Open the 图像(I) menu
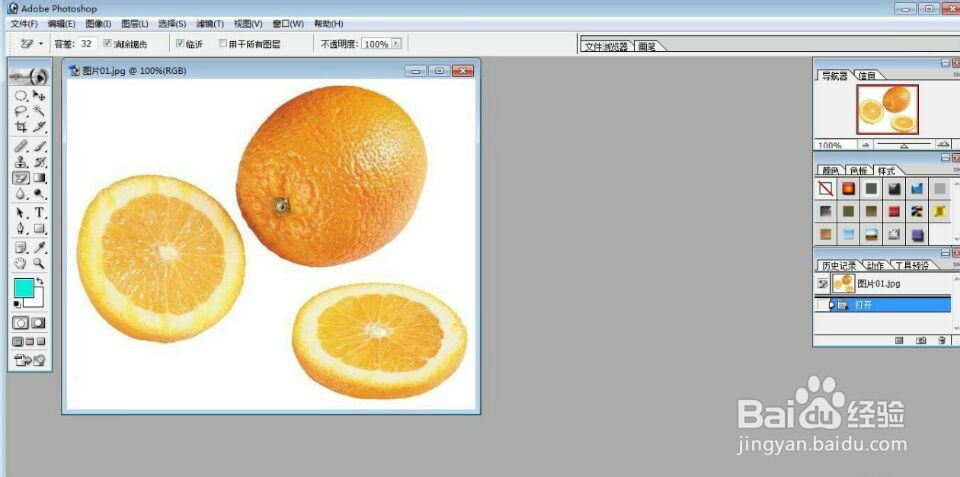This screenshot has height=477, width=960. pos(98,24)
